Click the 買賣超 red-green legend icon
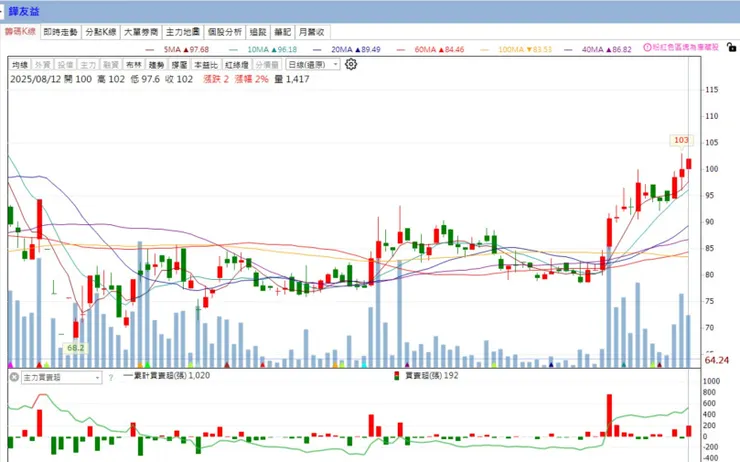This screenshot has height=462, width=740. (397, 376)
